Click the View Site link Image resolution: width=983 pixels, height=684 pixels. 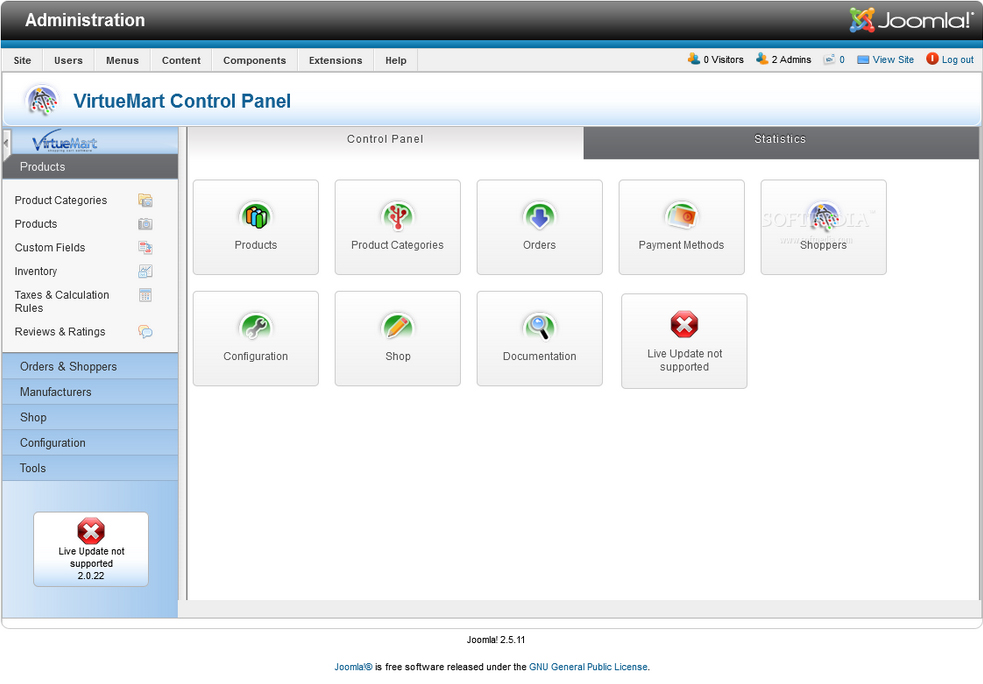[893, 60]
